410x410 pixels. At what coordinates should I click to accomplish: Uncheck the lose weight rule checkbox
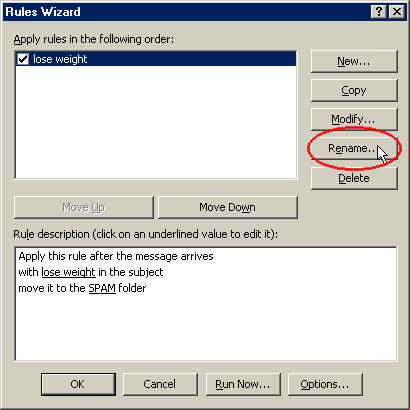click(23, 59)
